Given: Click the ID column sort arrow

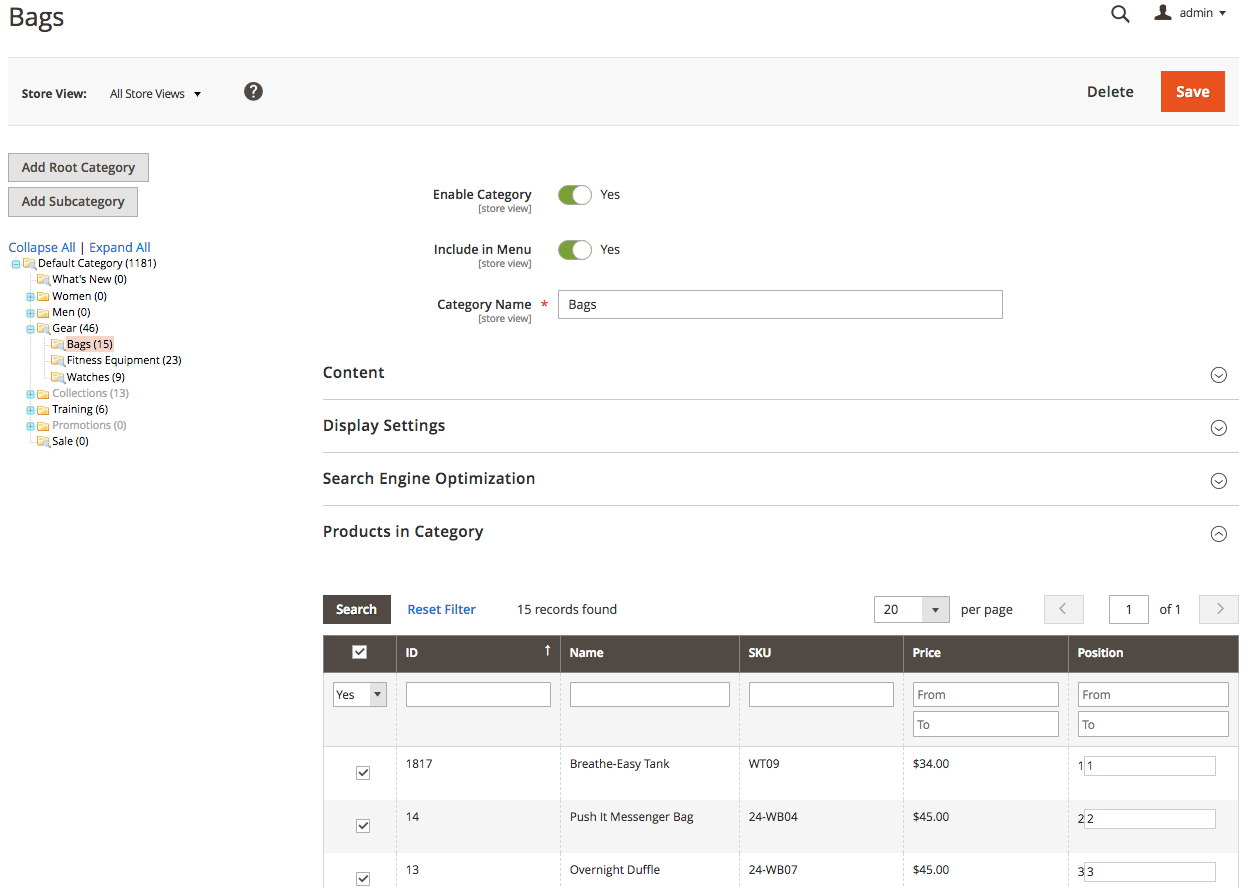Looking at the screenshot, I should tap(547, 651).
